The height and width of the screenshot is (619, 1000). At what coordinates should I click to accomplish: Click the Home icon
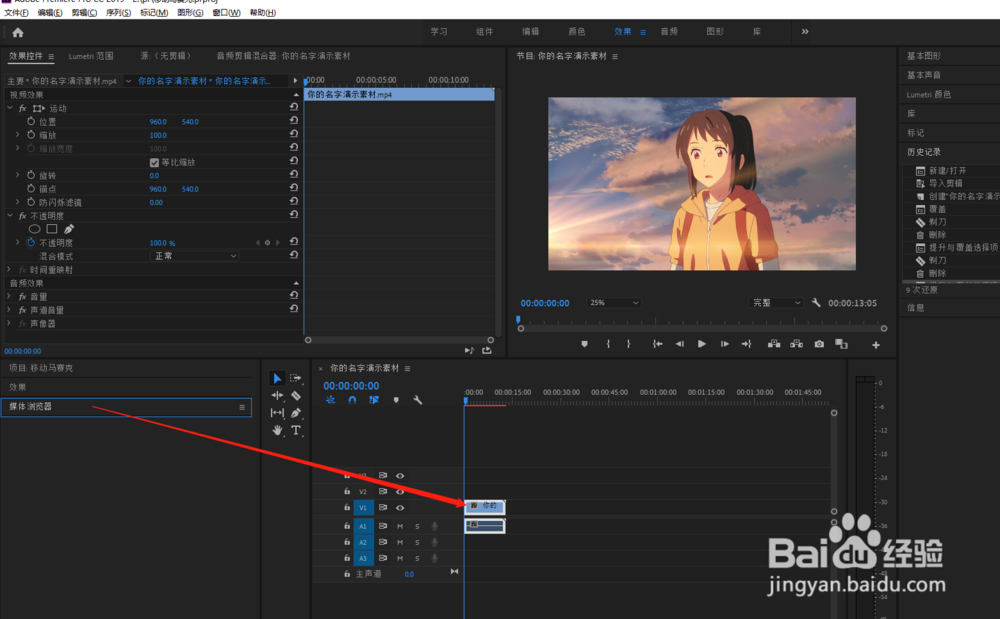click(18, 33)
